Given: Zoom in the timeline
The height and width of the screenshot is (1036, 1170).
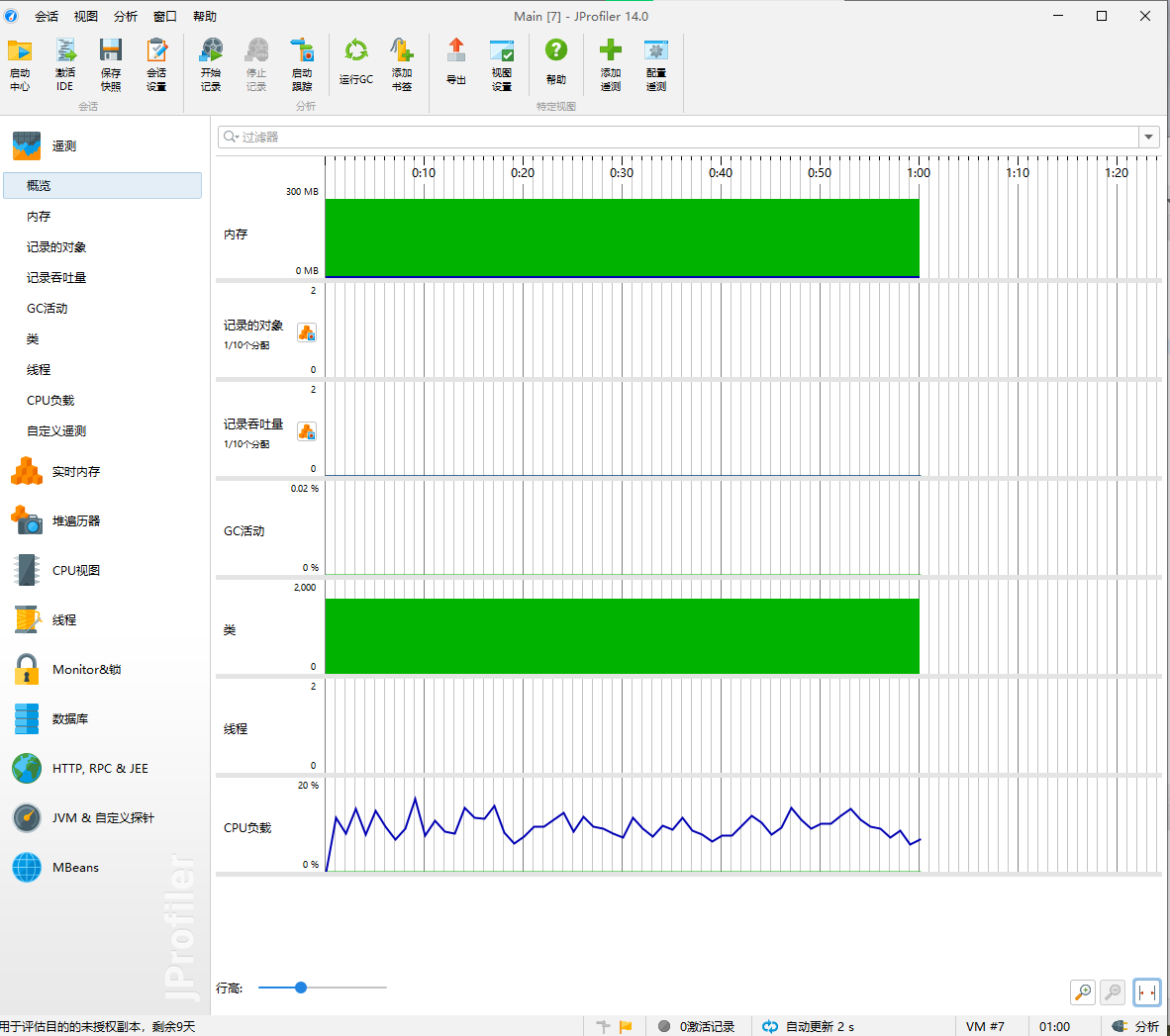Looking at the screenshot, I should [x=1082, y=992].
